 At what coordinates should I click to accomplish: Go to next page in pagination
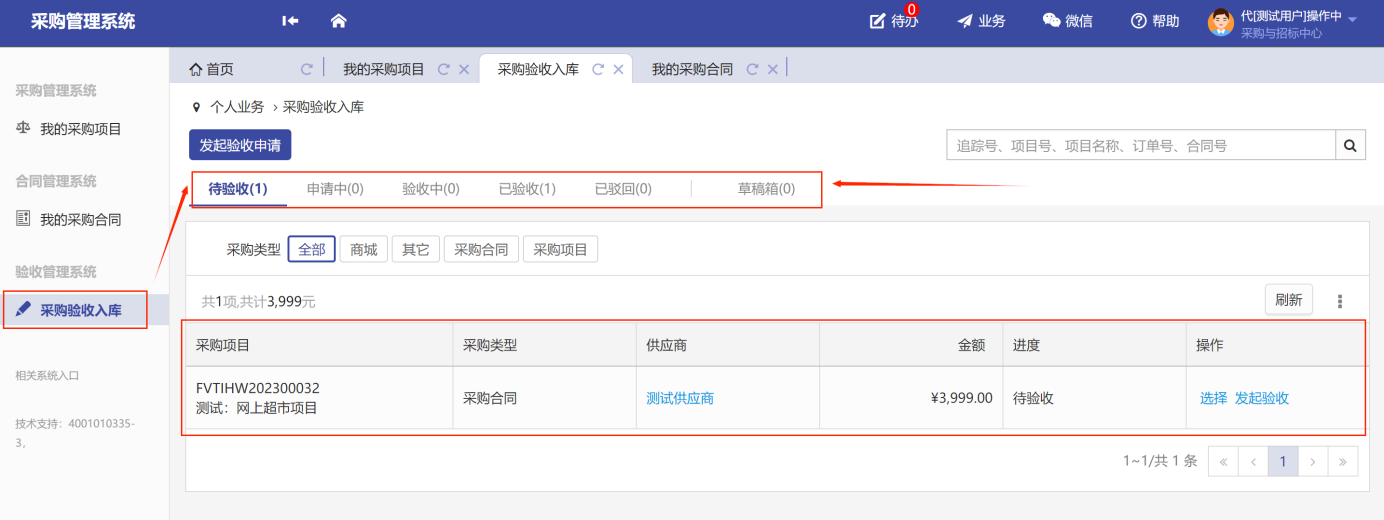click(x=1313, y=461)
